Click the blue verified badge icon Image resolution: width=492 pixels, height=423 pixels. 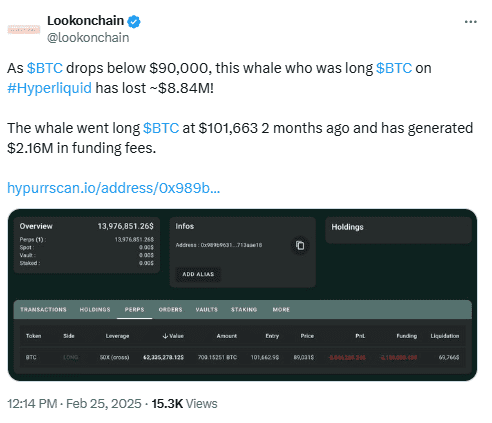[134, 22]
